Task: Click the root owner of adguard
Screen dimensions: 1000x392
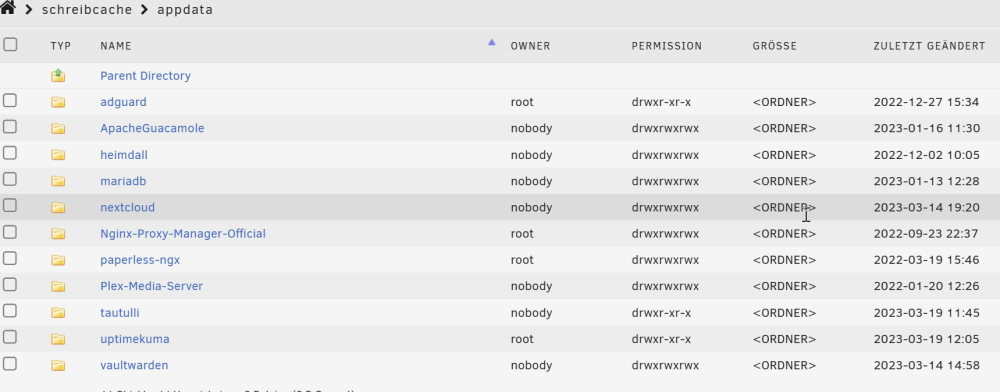Action: 522,102
